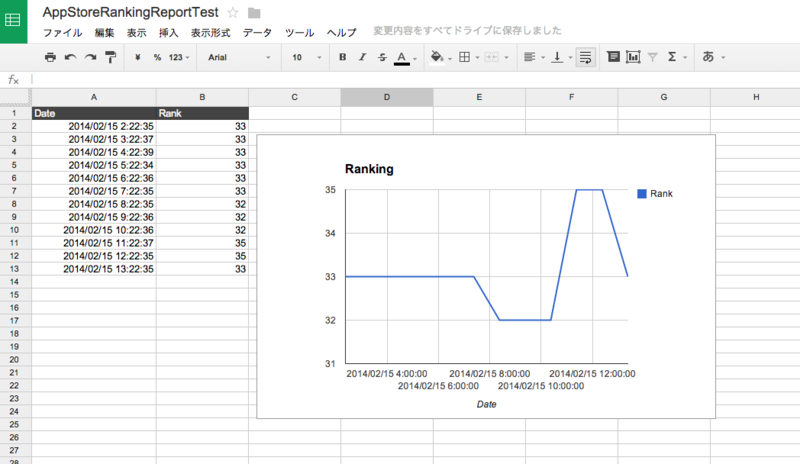Open the ツール menu

click(299, 33)
